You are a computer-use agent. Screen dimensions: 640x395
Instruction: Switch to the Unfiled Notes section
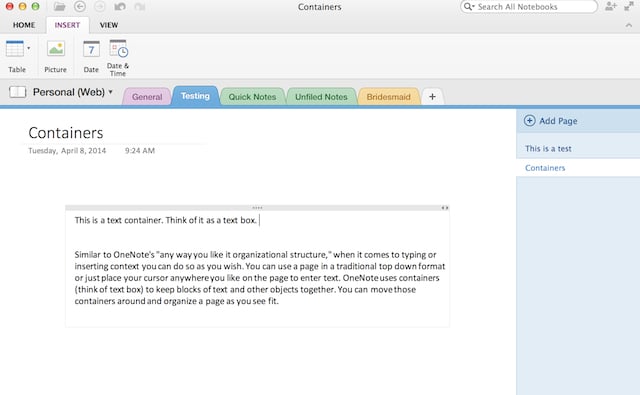[x=321, y=97]
